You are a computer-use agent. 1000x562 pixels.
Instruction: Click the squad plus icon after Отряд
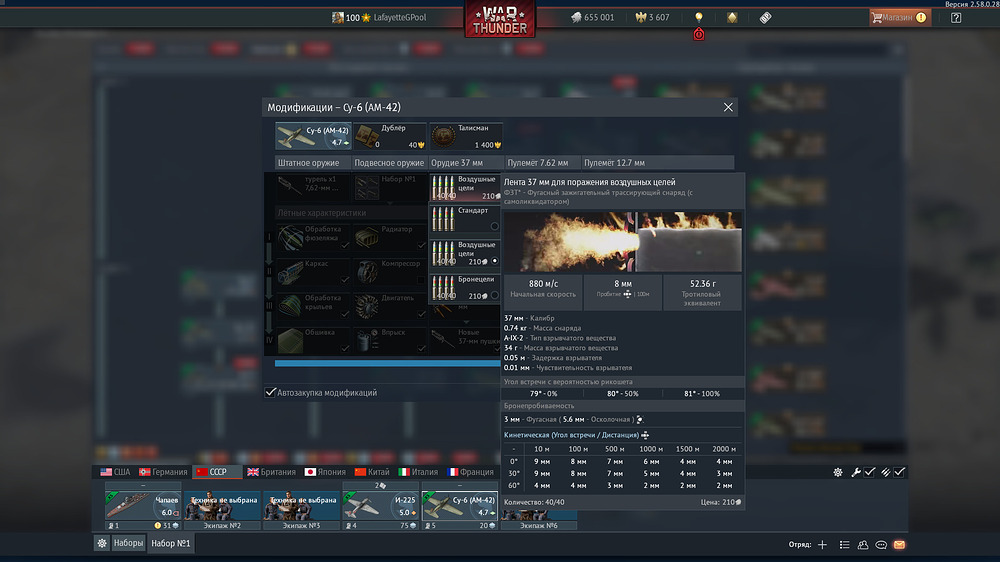[x=822, y=545]
